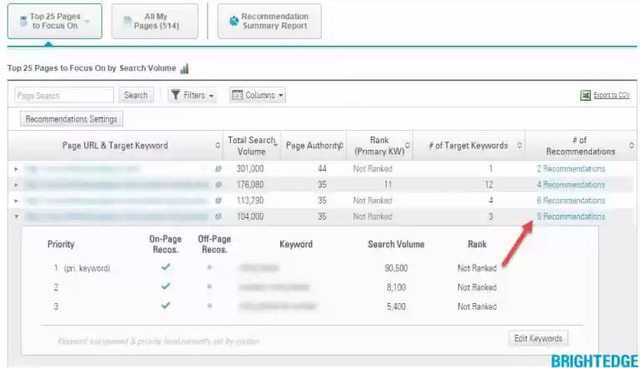Click the pages icon on All My Pages tab
The width and height of the screenshot is (640, 368).
point(128,22)
